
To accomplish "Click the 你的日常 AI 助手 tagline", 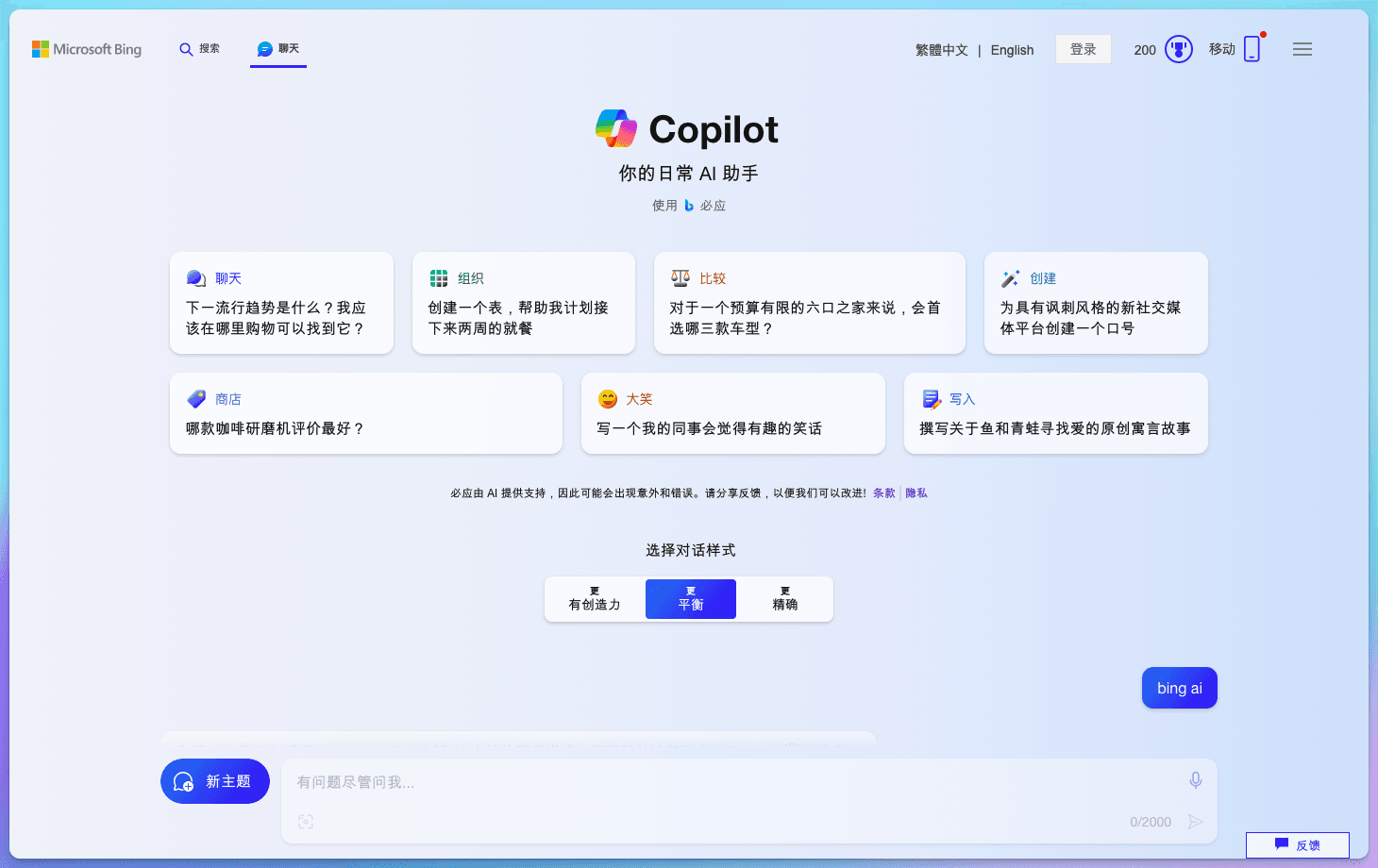I will tap(689, 174).
